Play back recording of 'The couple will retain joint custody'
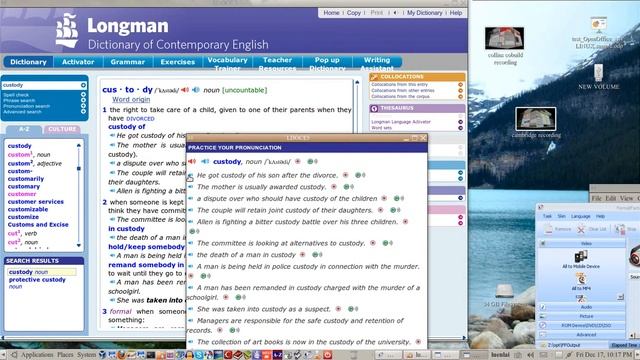The height and width of the screenshot is (360, 640). tap(395, 210)
